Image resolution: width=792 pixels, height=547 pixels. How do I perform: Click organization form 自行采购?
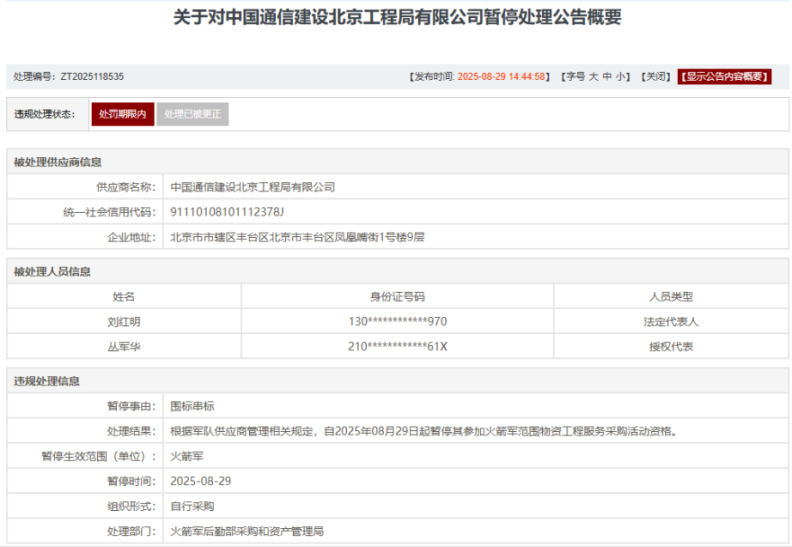(192, 507)
